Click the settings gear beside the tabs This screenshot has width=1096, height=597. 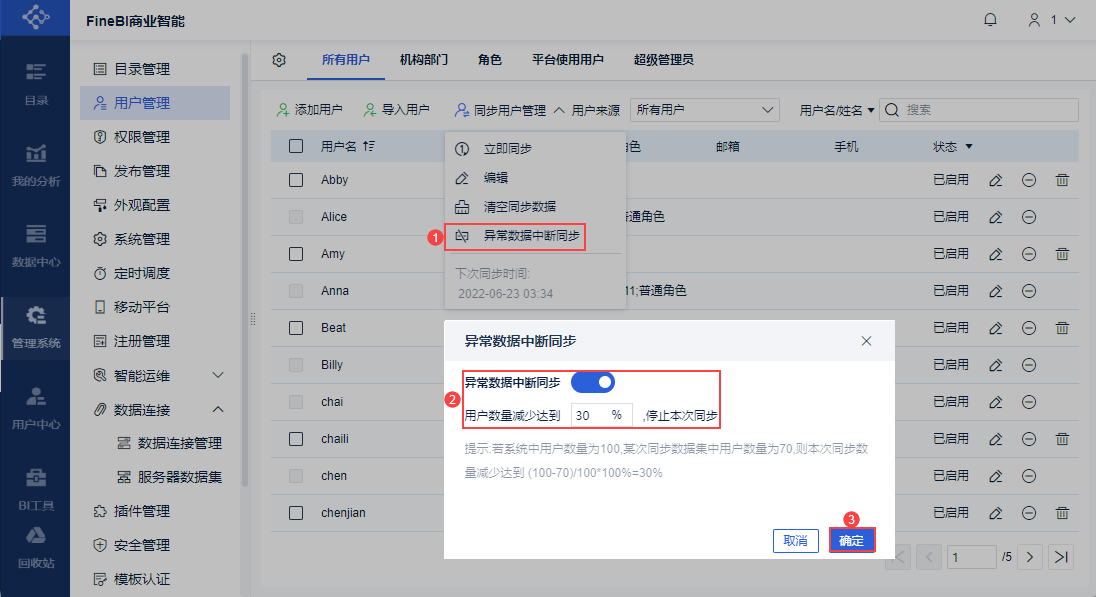click(x=279, y=60)
